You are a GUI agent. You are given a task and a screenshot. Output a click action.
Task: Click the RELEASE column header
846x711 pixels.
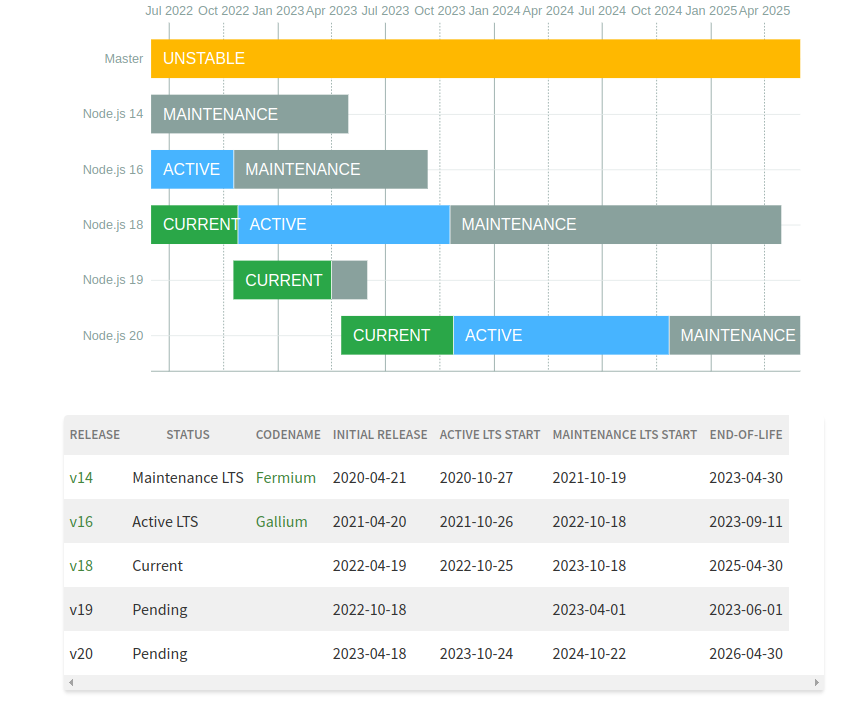[95, 435]
